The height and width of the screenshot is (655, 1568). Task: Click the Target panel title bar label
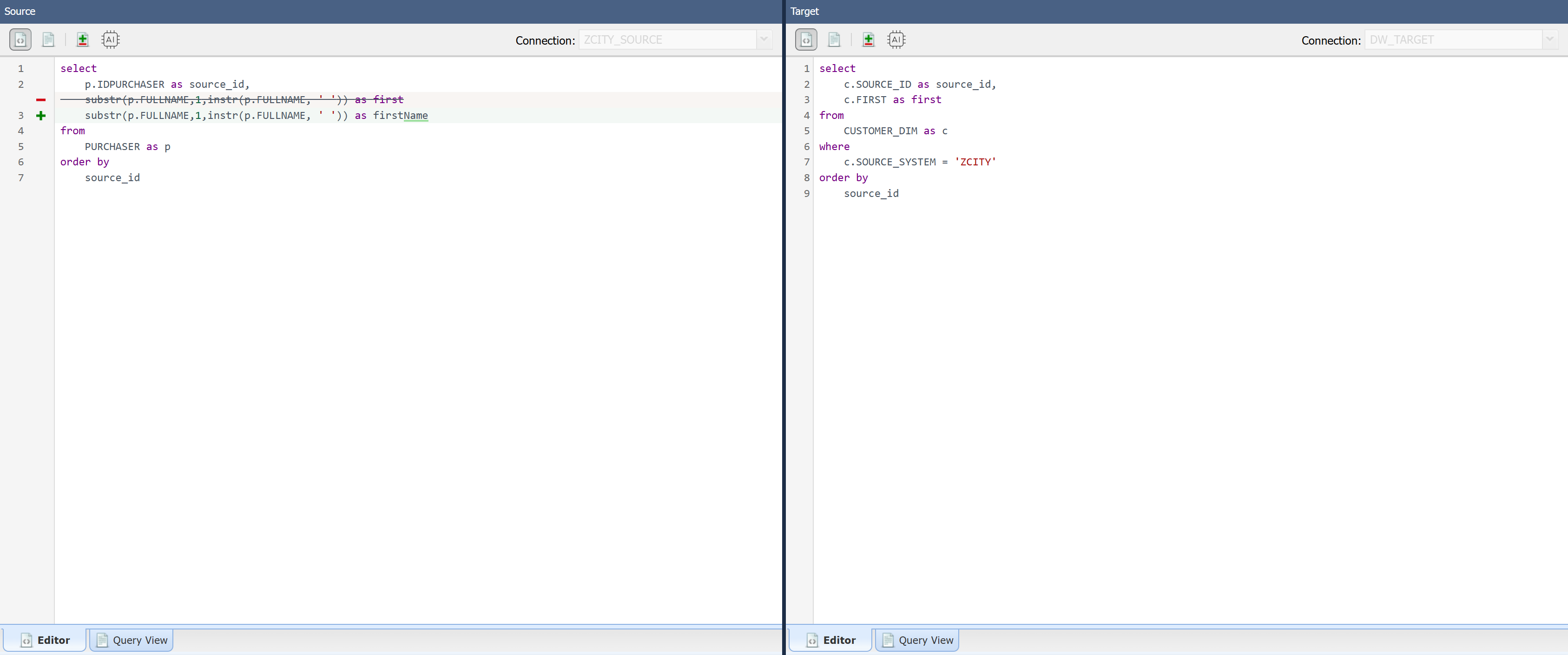pyautogui.click(x=805, y=12)
